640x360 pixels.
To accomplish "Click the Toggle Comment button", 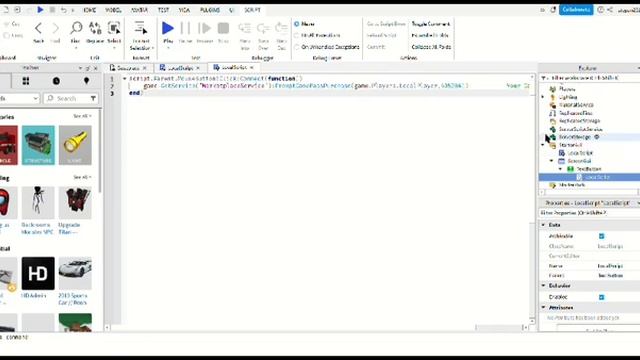I will pyautogui.click(x=430, y=24).
